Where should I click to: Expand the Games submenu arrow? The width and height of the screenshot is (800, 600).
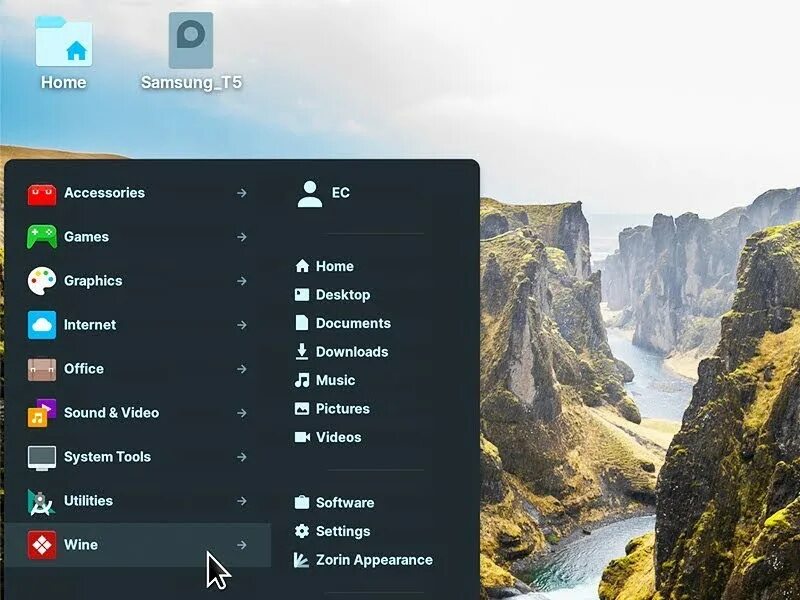(x=242, y=237)
